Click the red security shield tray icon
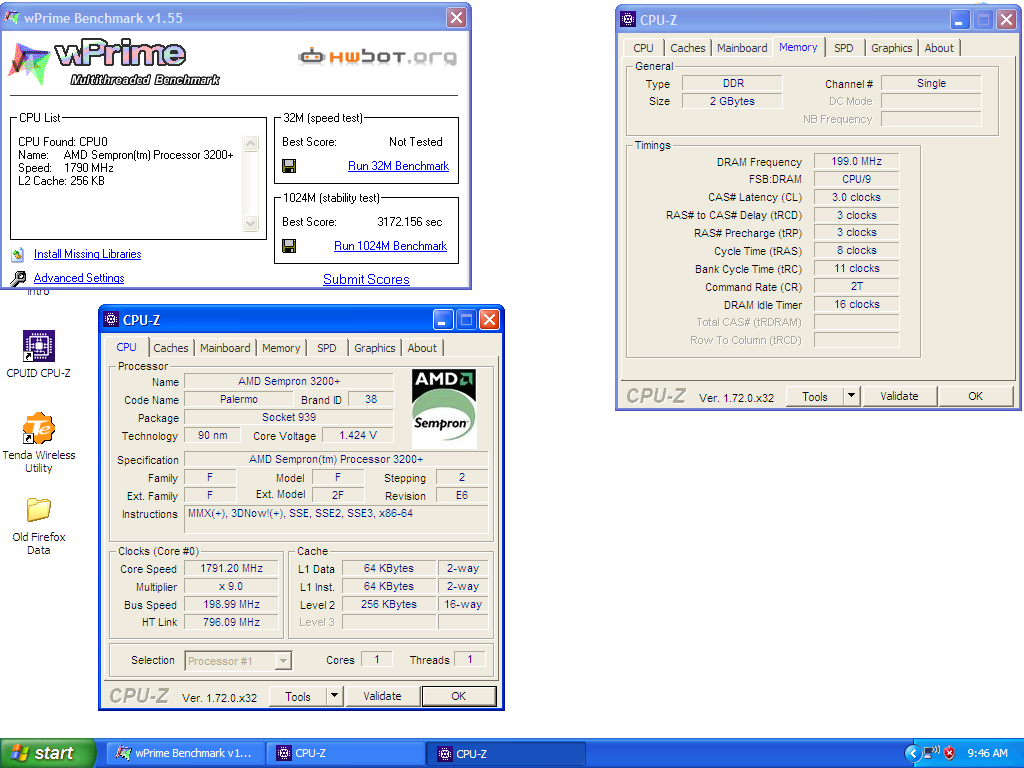This screenshot has width=1024, height=768. (x=950, y=753)
